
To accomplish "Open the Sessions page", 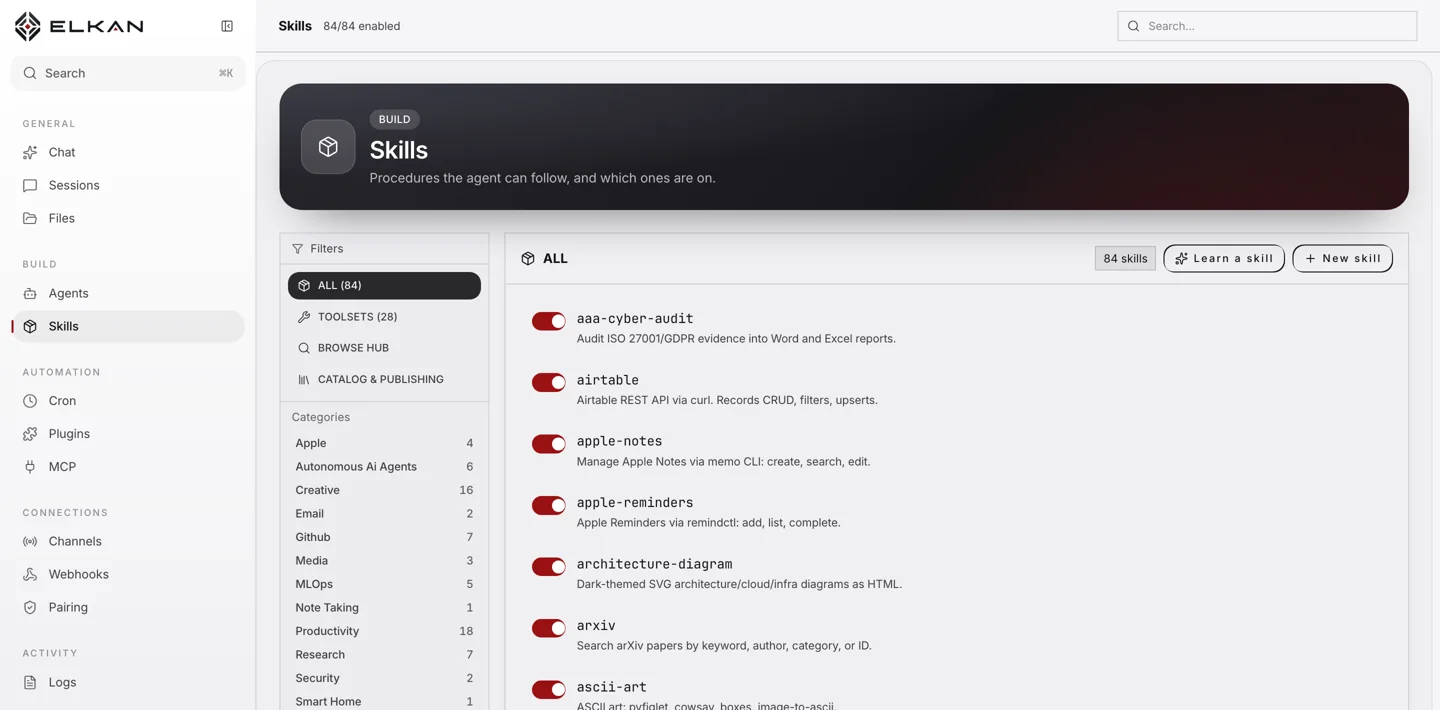I will [128, 185].
